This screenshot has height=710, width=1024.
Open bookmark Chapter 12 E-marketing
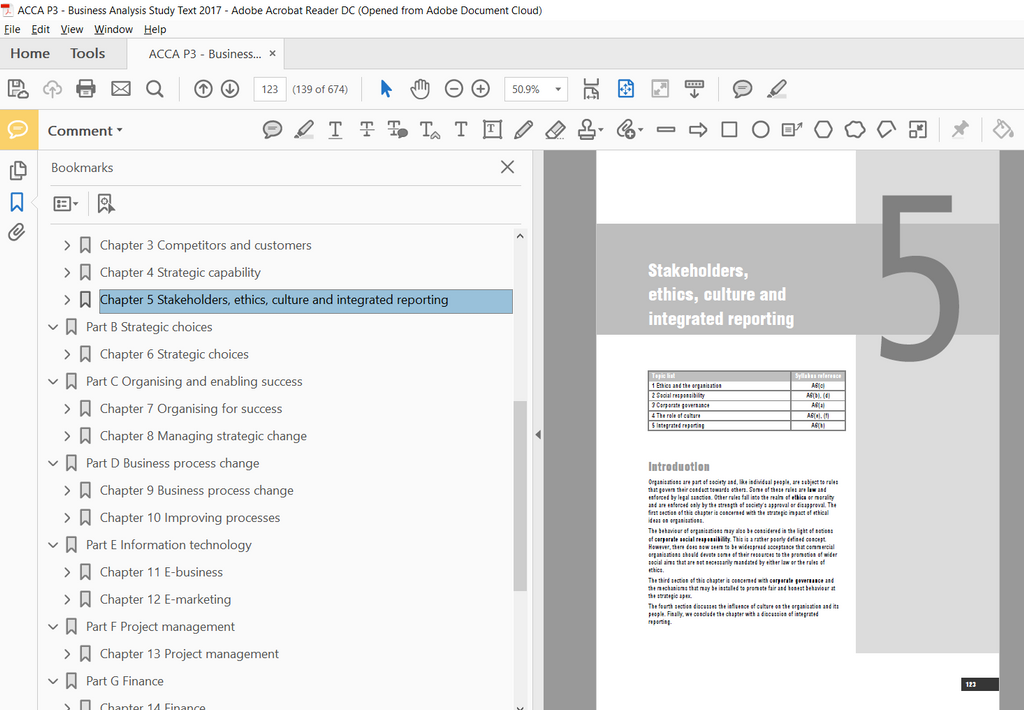165,600
